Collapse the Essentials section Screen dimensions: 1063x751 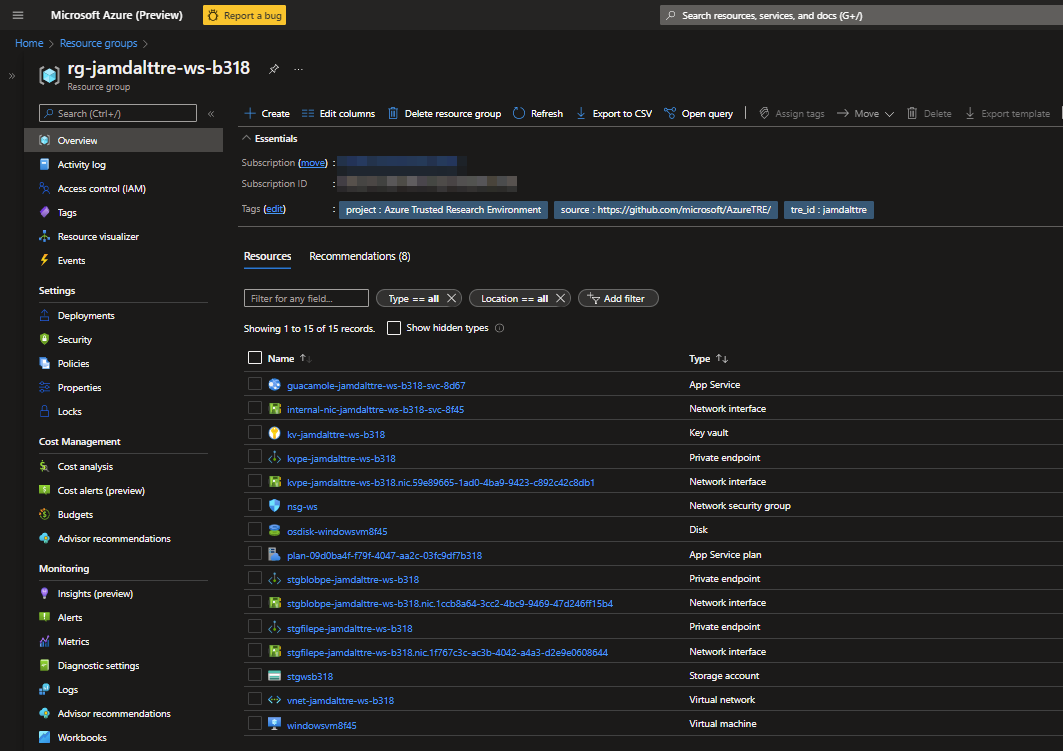pos(247,139)
